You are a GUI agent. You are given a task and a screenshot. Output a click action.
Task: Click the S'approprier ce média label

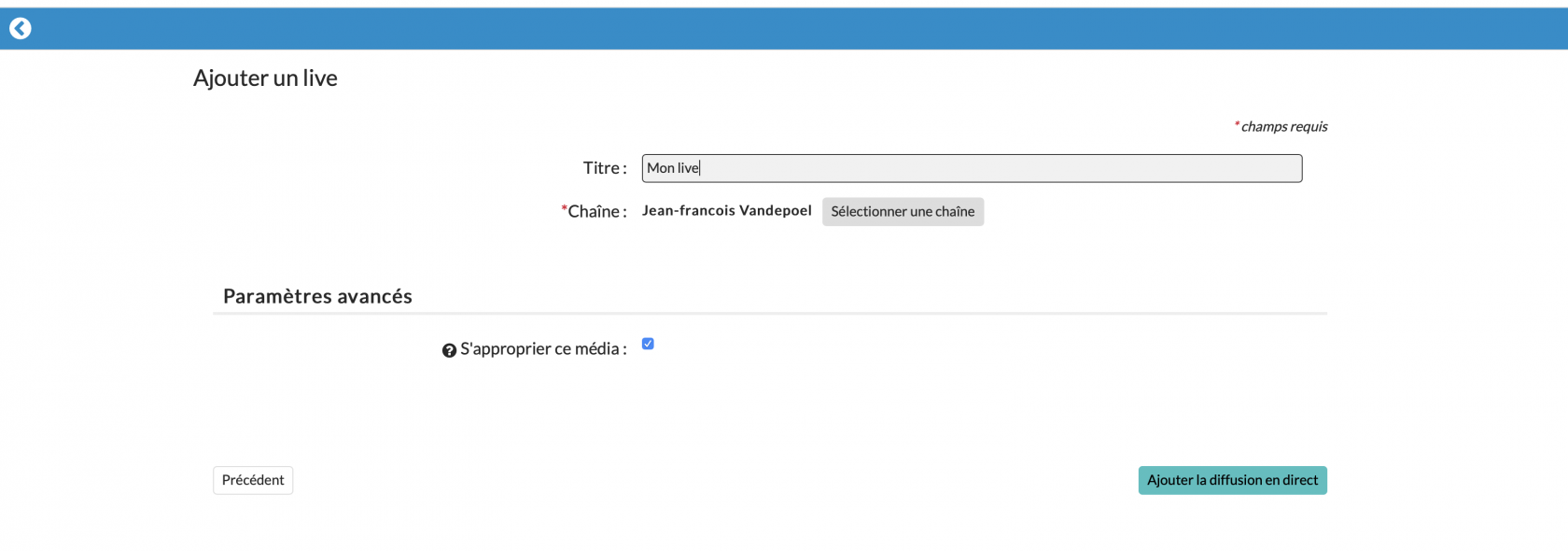point(543,349)
